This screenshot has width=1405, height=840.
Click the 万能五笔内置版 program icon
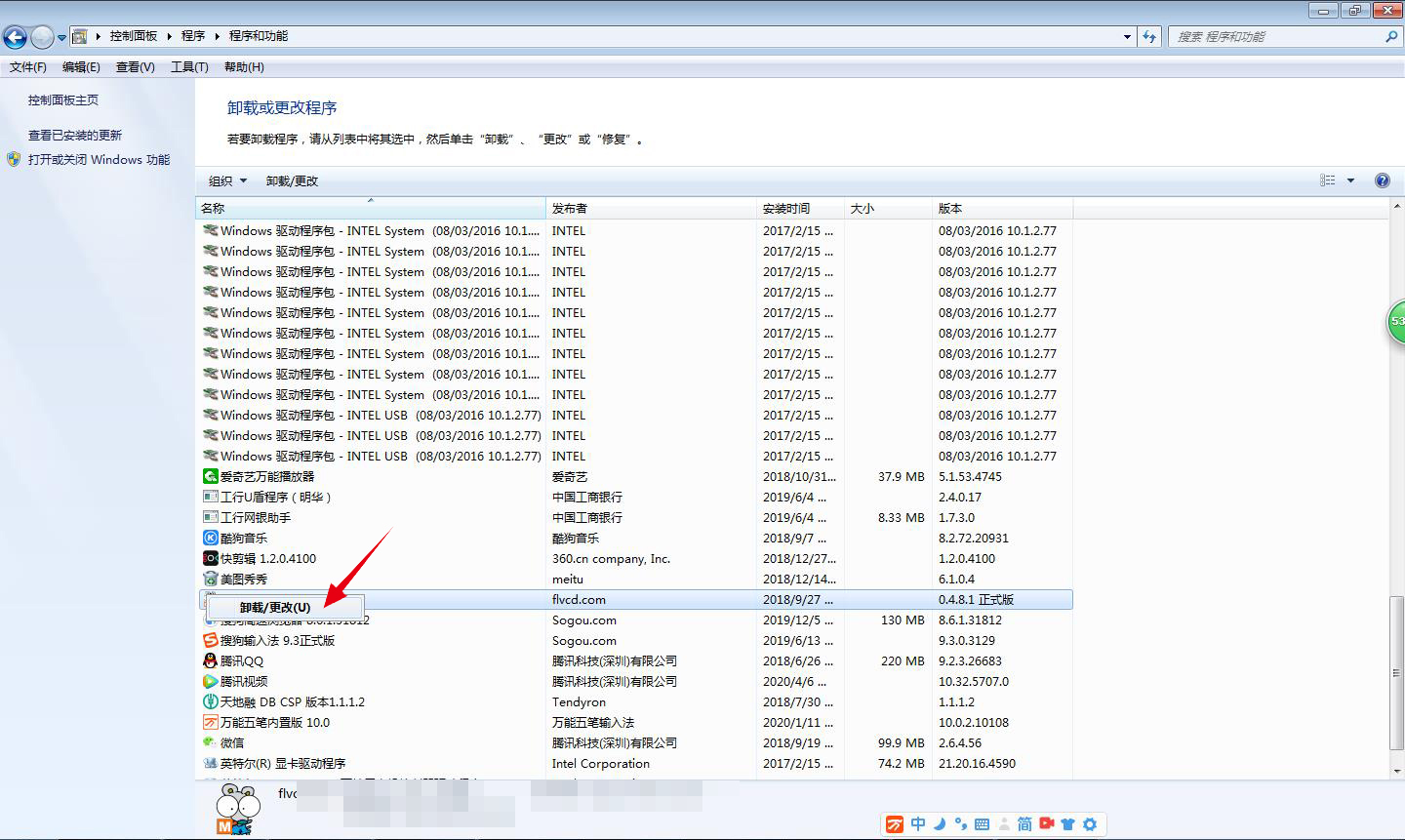(x=210, y=723)
